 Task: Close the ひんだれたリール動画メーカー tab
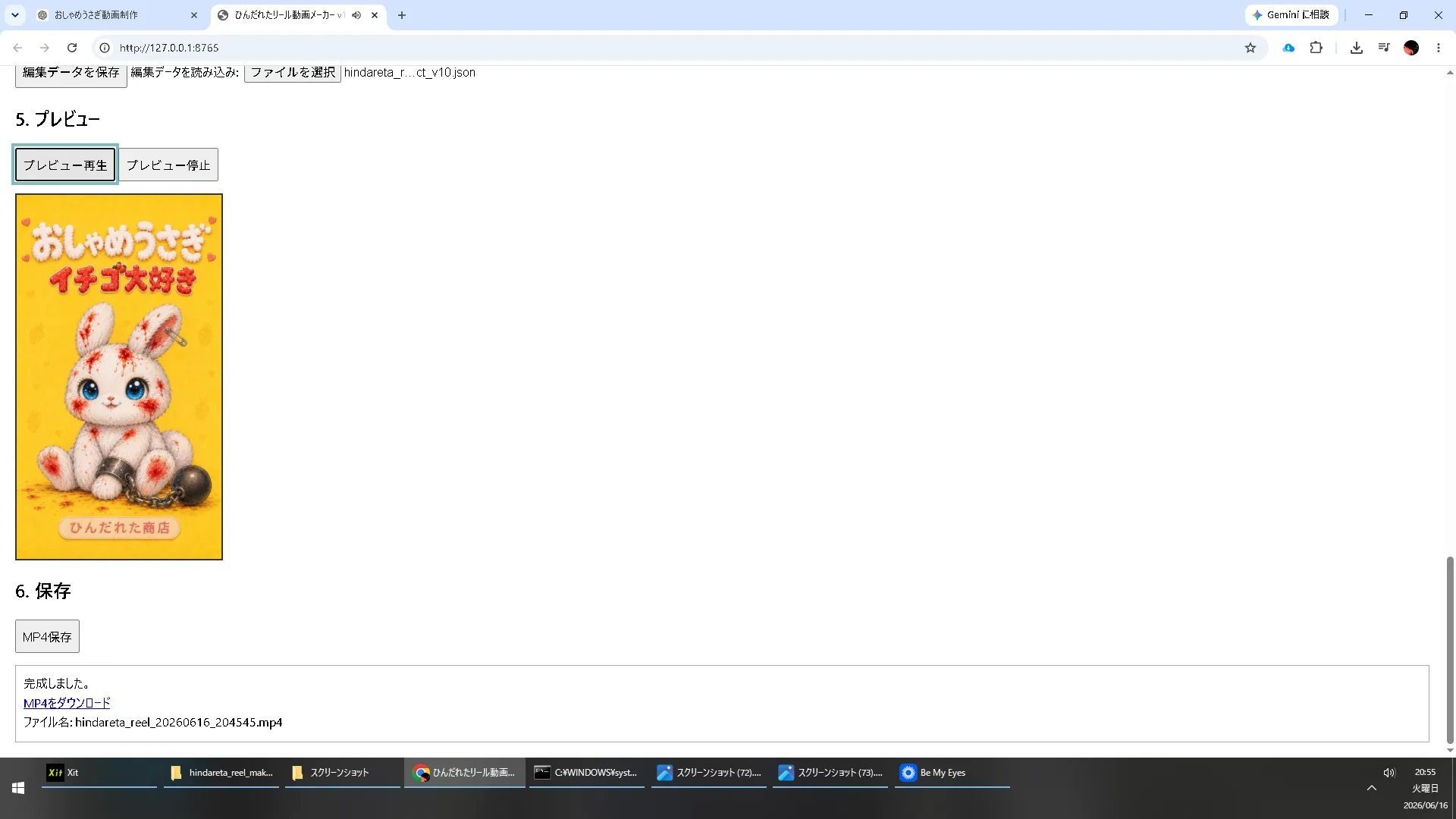pyautogui.click(x=375, y=15)
